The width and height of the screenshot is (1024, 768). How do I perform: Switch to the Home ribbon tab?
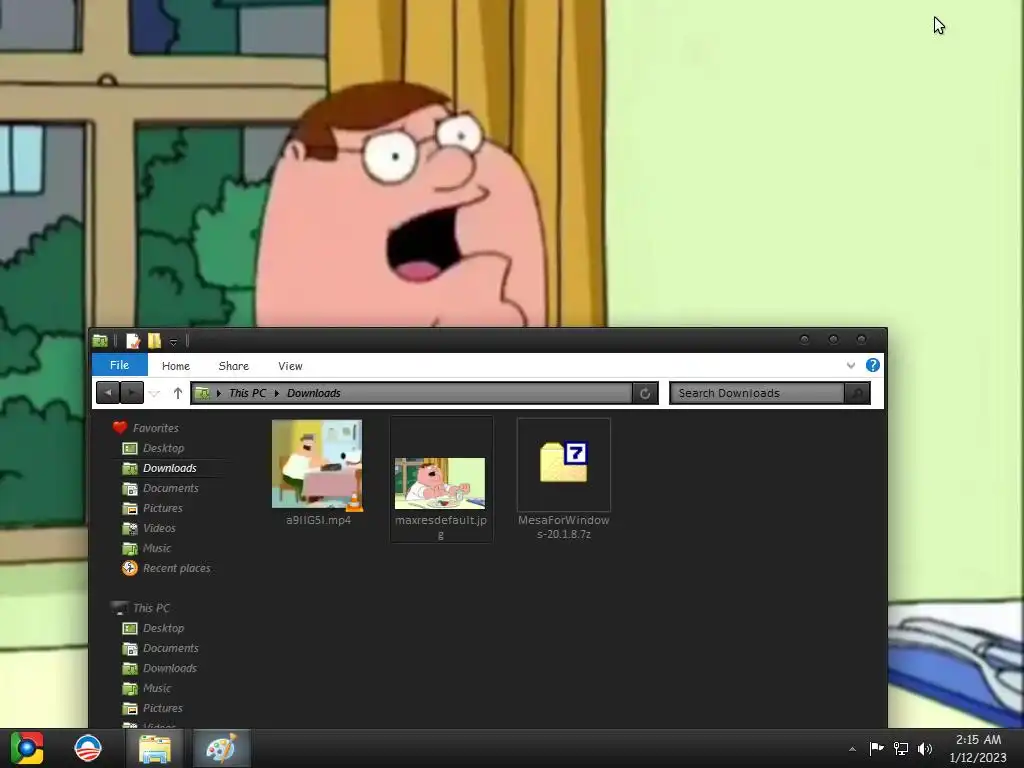coord(176,366)
